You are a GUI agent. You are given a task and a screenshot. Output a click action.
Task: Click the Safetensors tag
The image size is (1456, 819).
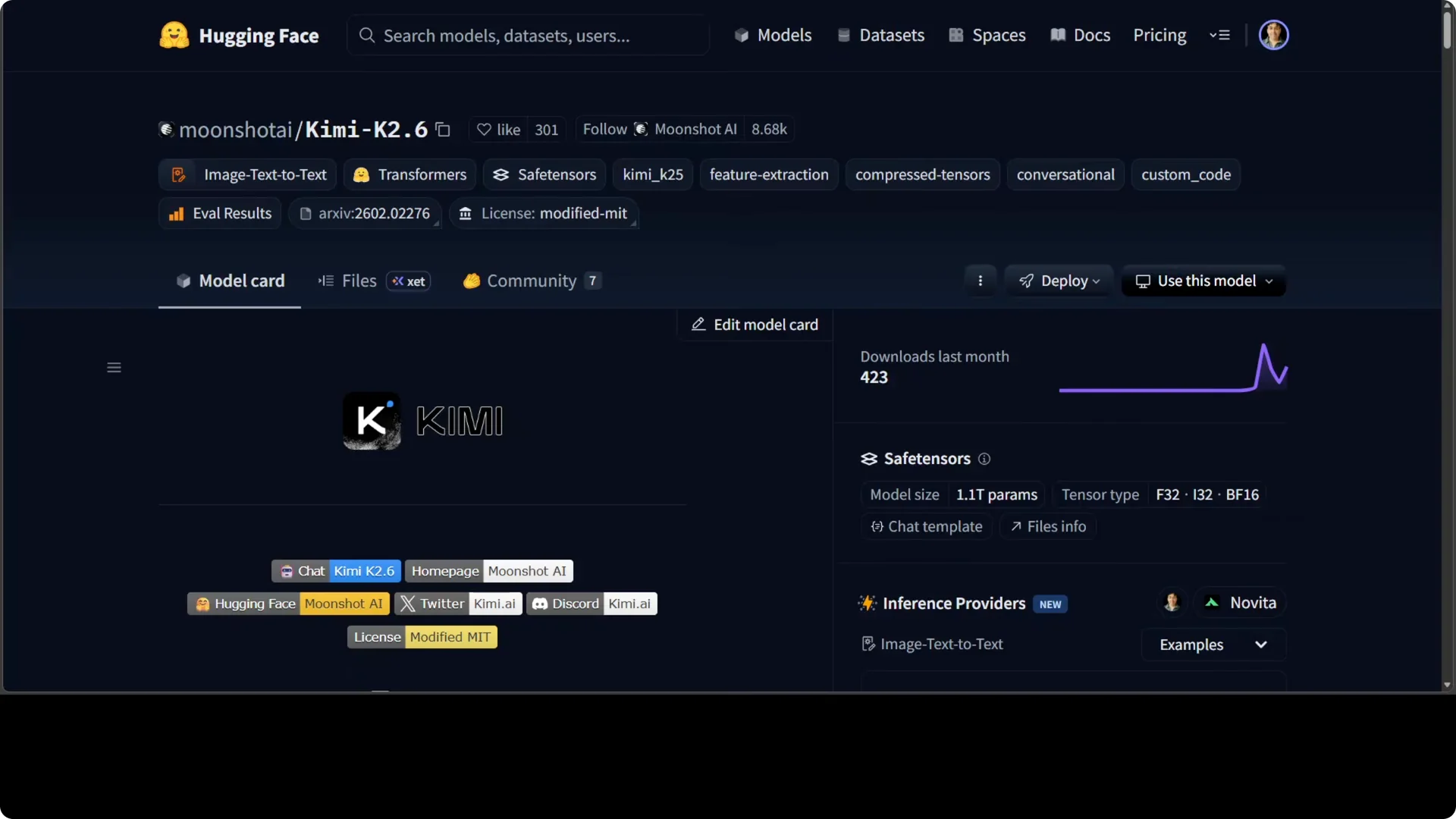pyautogui.click(x=544, y=175)
